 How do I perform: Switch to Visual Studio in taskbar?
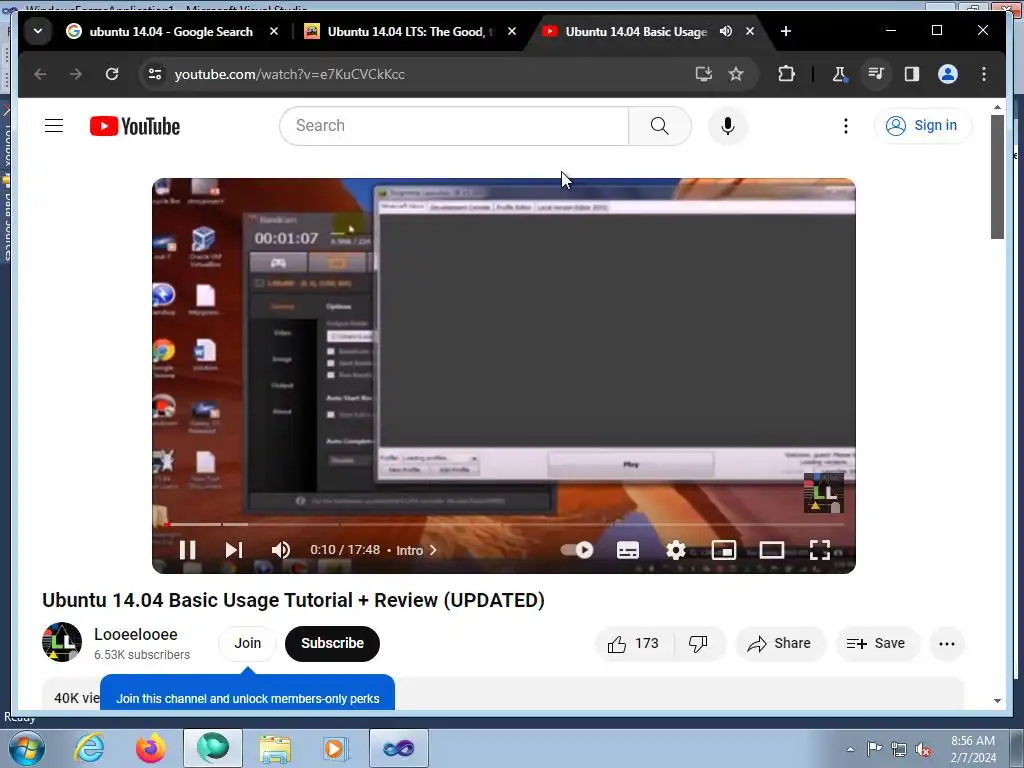(x=398, y=748)
